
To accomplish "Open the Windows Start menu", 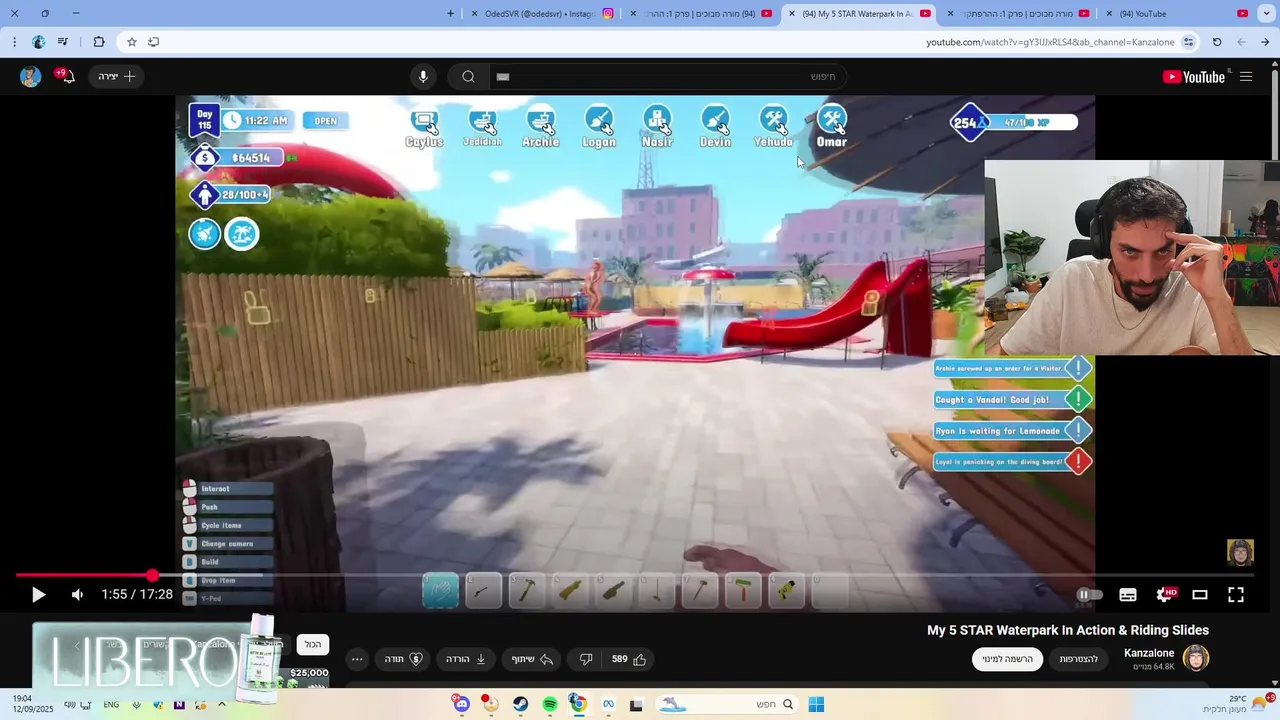I will coord(816,704).
